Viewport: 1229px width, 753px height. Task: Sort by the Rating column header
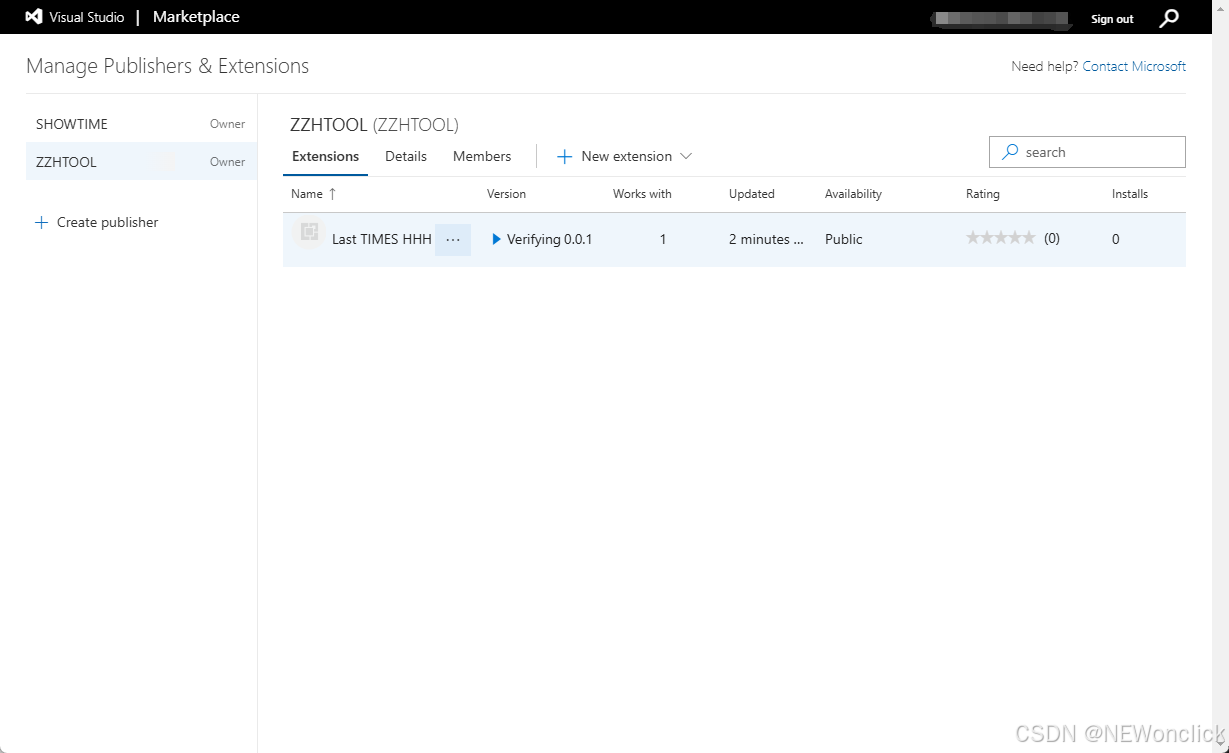[x=983, y=194]
